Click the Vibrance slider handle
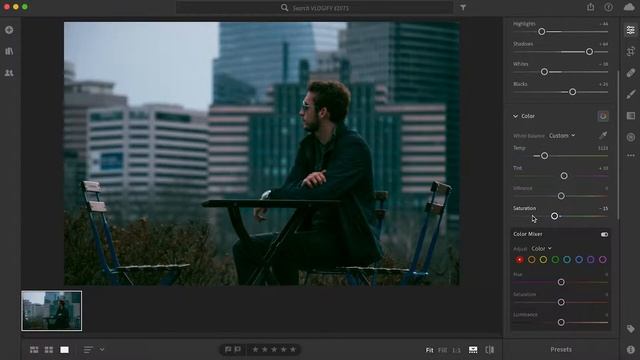The height and width of the screenshot is (360, 640). coord(561,196)
